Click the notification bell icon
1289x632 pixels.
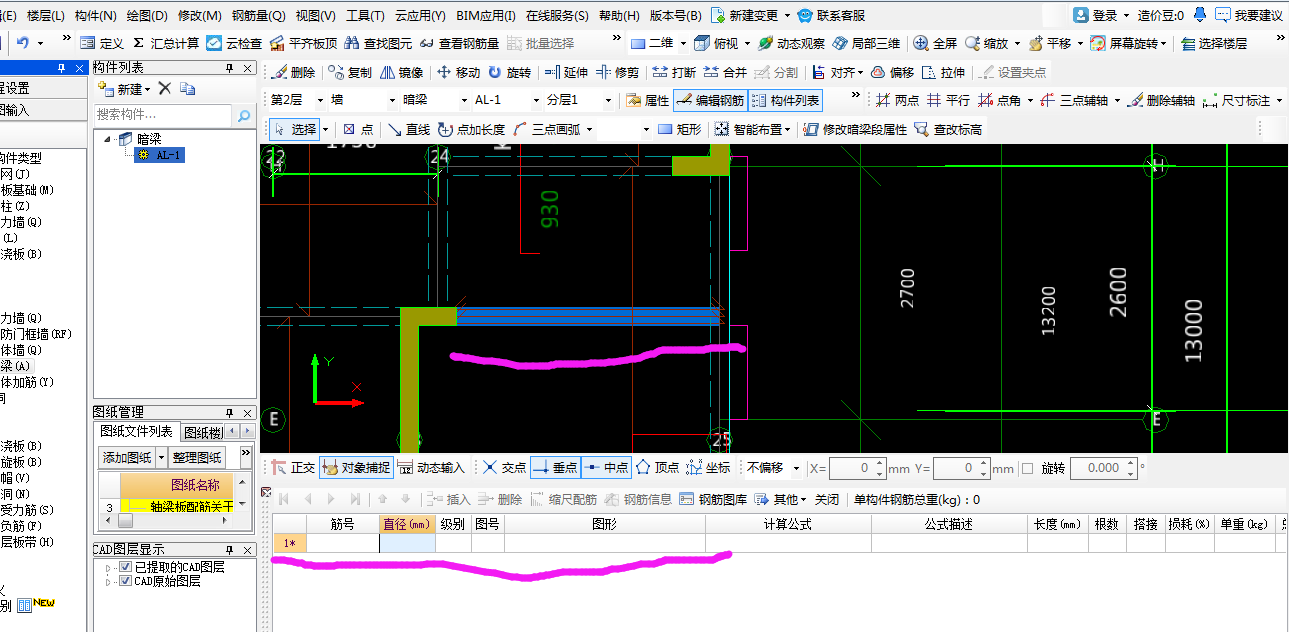pyautogui.click(x=1200, y=15)
